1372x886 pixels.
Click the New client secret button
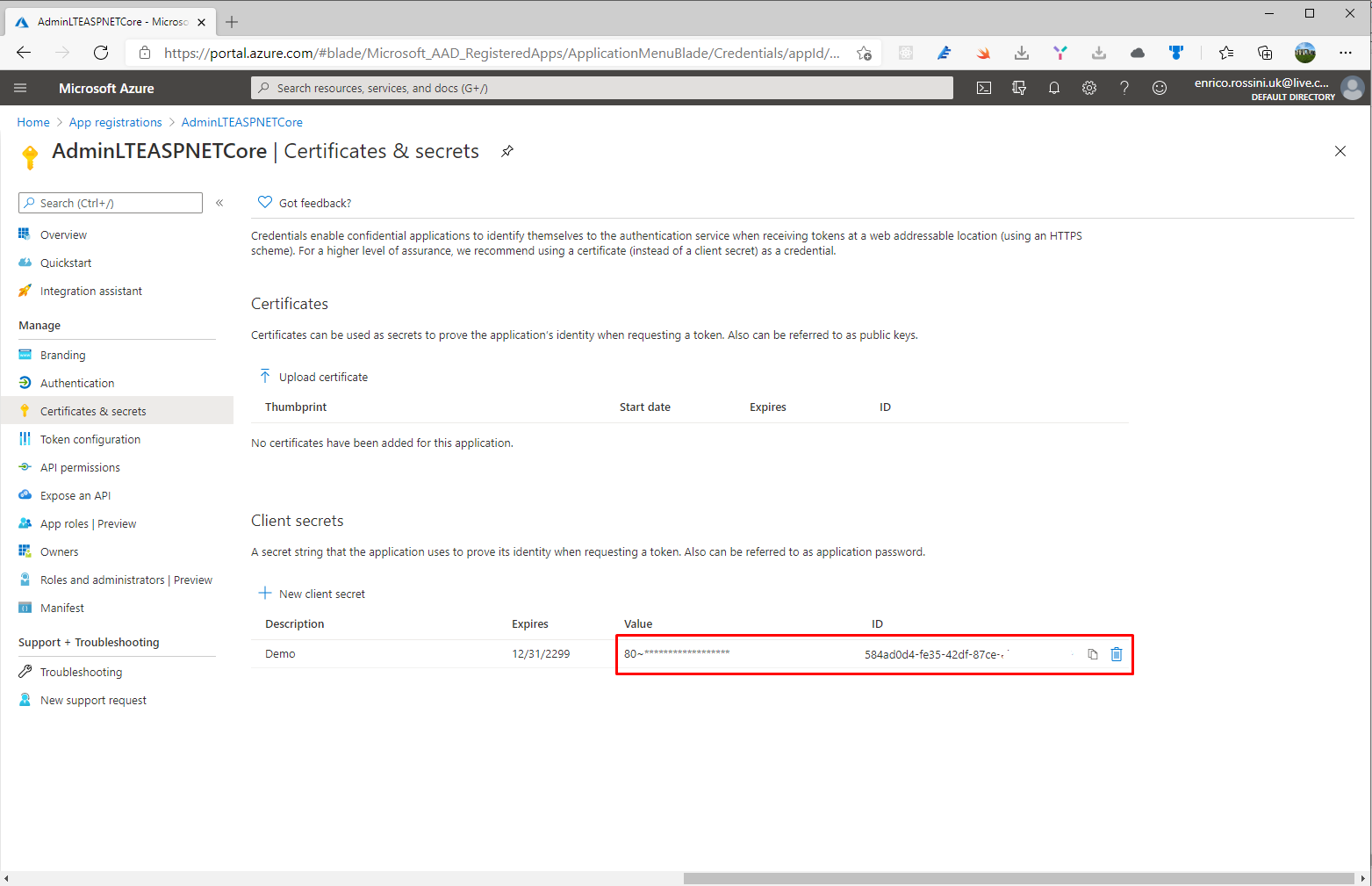coord(312,593)
